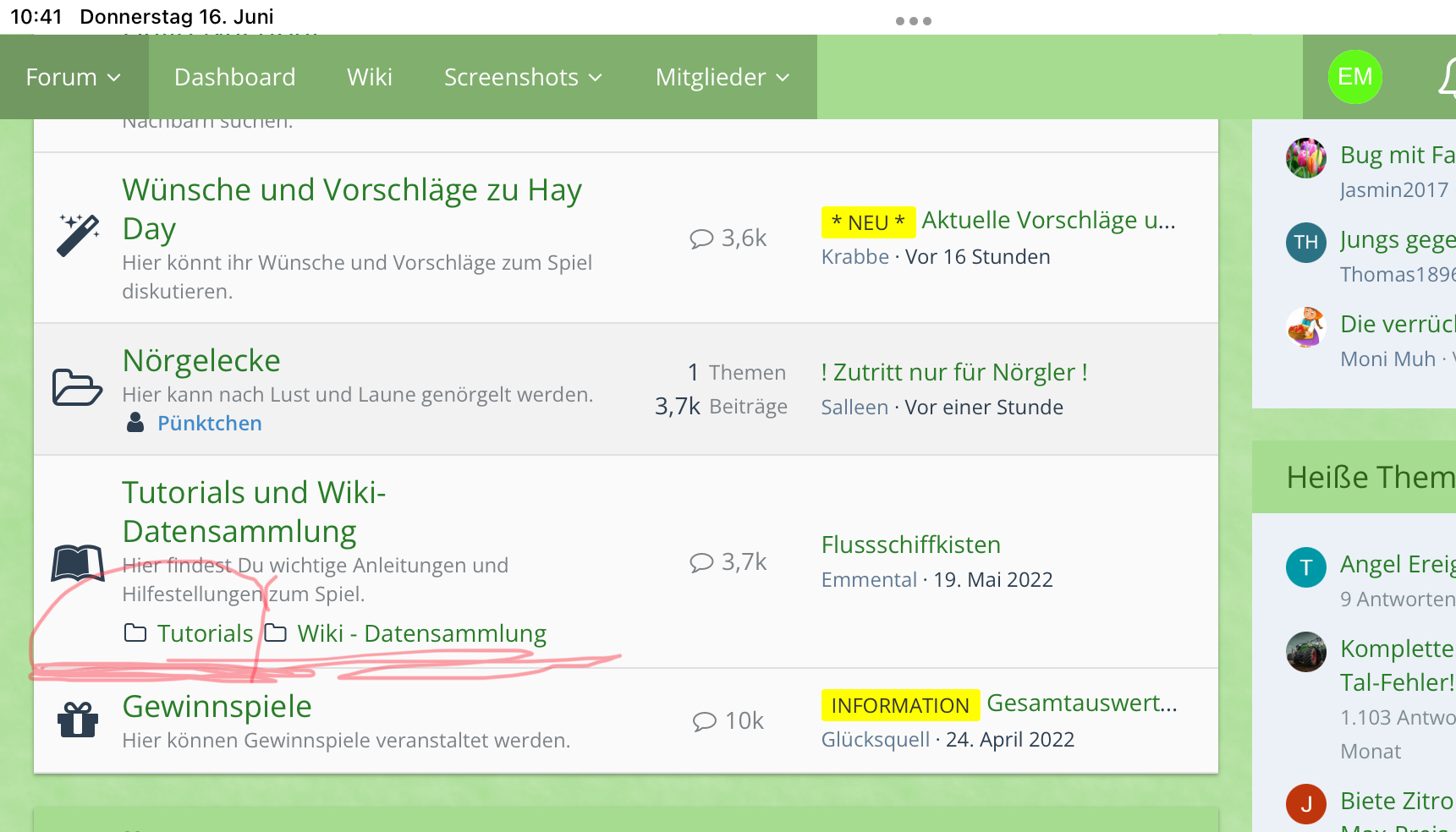Click the TH avatar of Thomas1896
This screenshot has width=1456, height=832.
point(1305,243)
